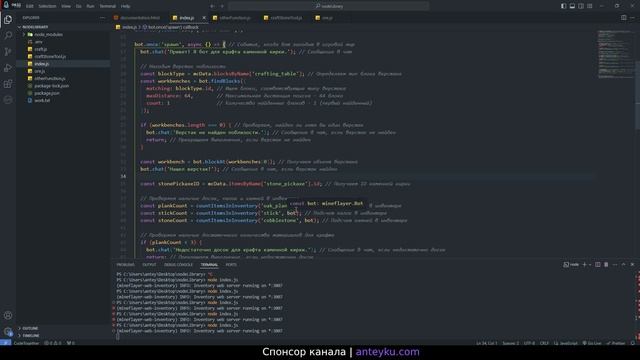This screenshot has height=360, width=640.
Task: Toggle the bottom panel layout icon
Action: 572,6
